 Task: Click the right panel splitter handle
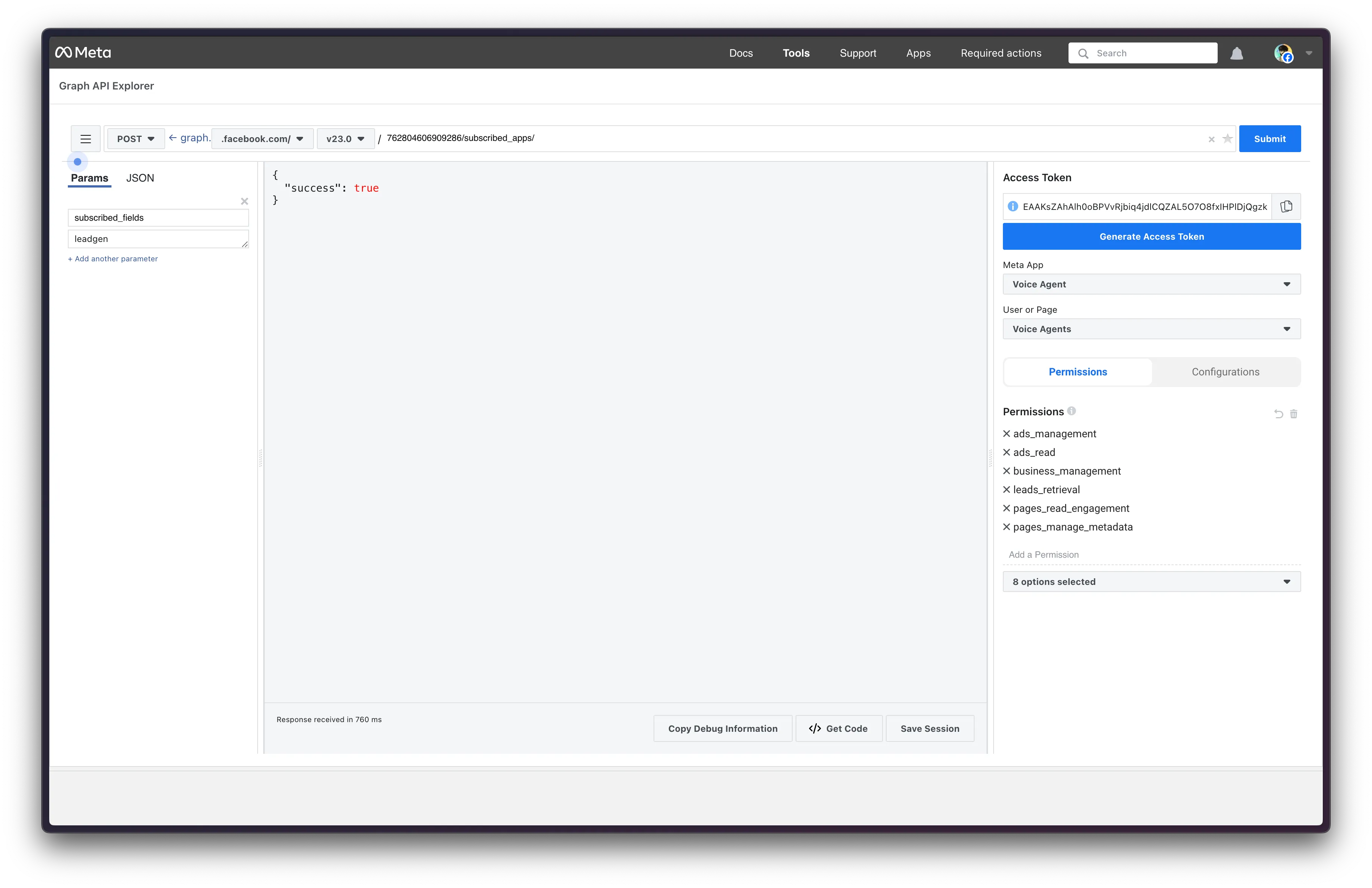tap(990, 458)
